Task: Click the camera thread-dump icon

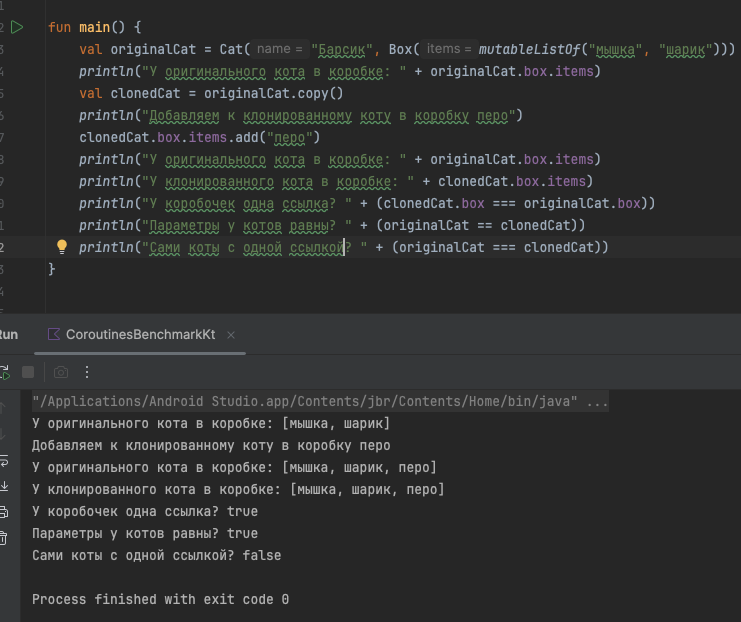Action: pyautogui.click(x=61, y=372)
